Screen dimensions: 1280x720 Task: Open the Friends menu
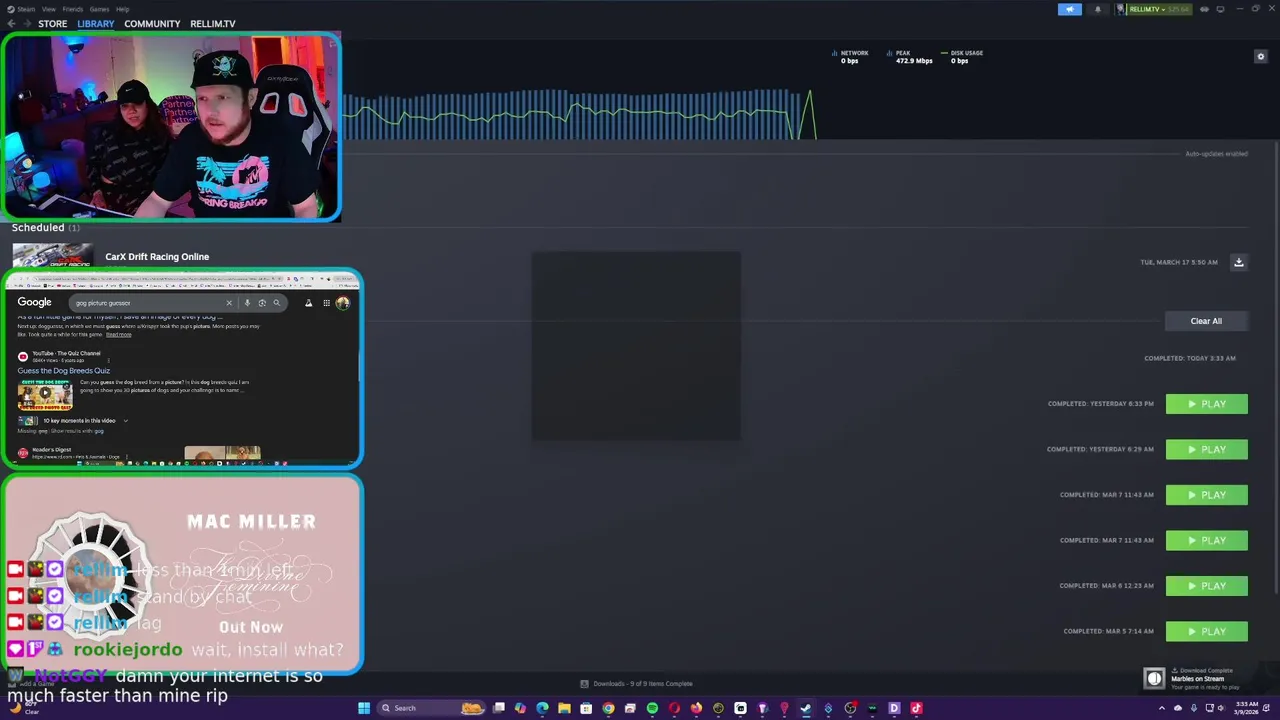[73, 9]
